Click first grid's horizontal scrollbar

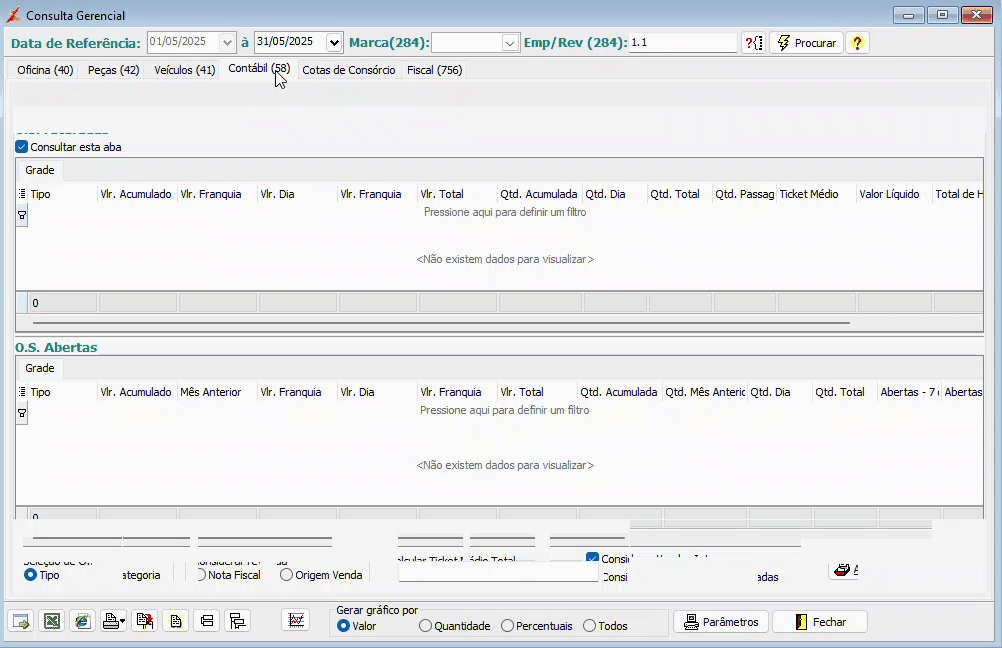[441, 323]
